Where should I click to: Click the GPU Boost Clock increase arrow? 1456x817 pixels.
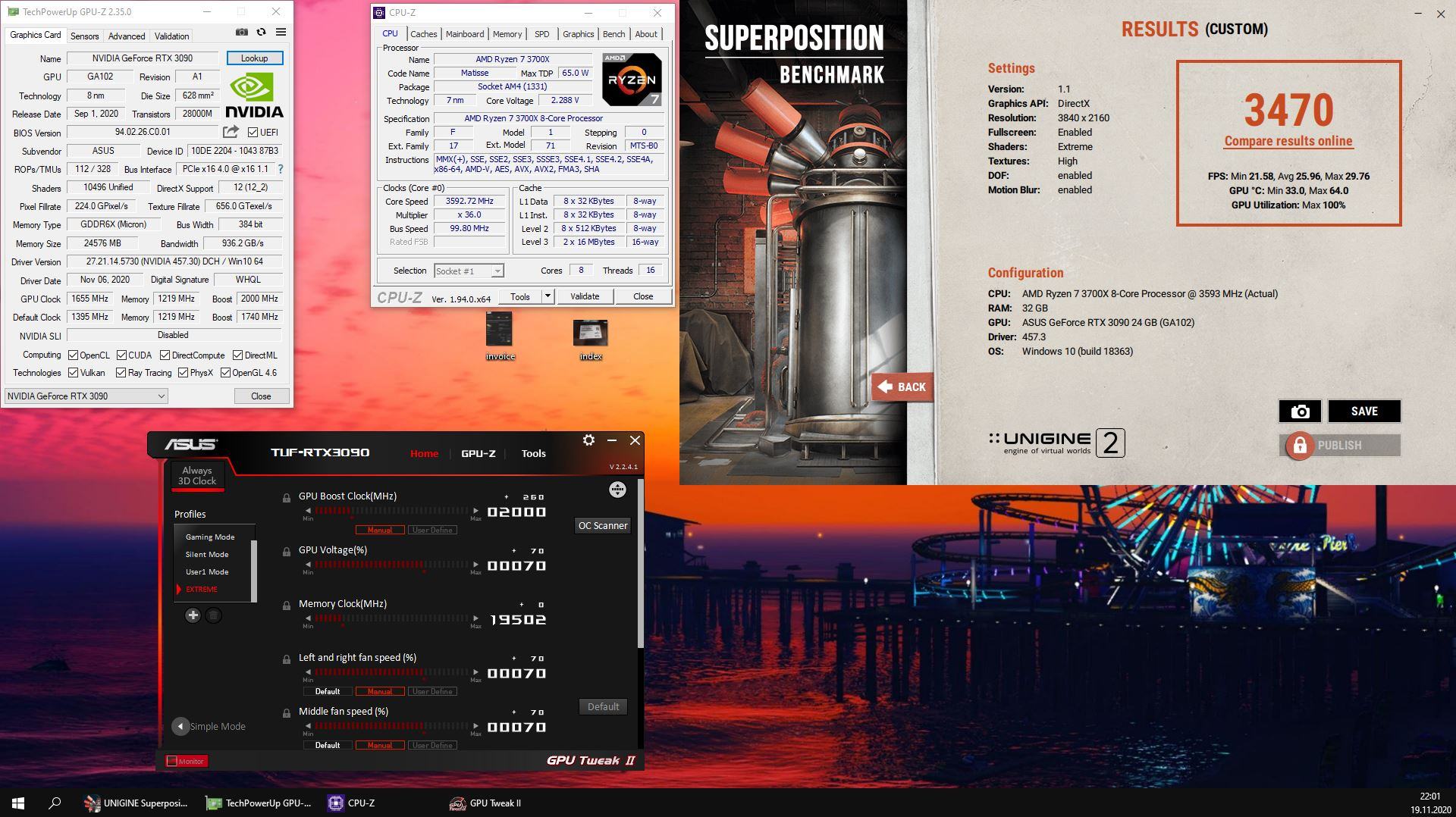pyautogui.click(x=475, y=511)
